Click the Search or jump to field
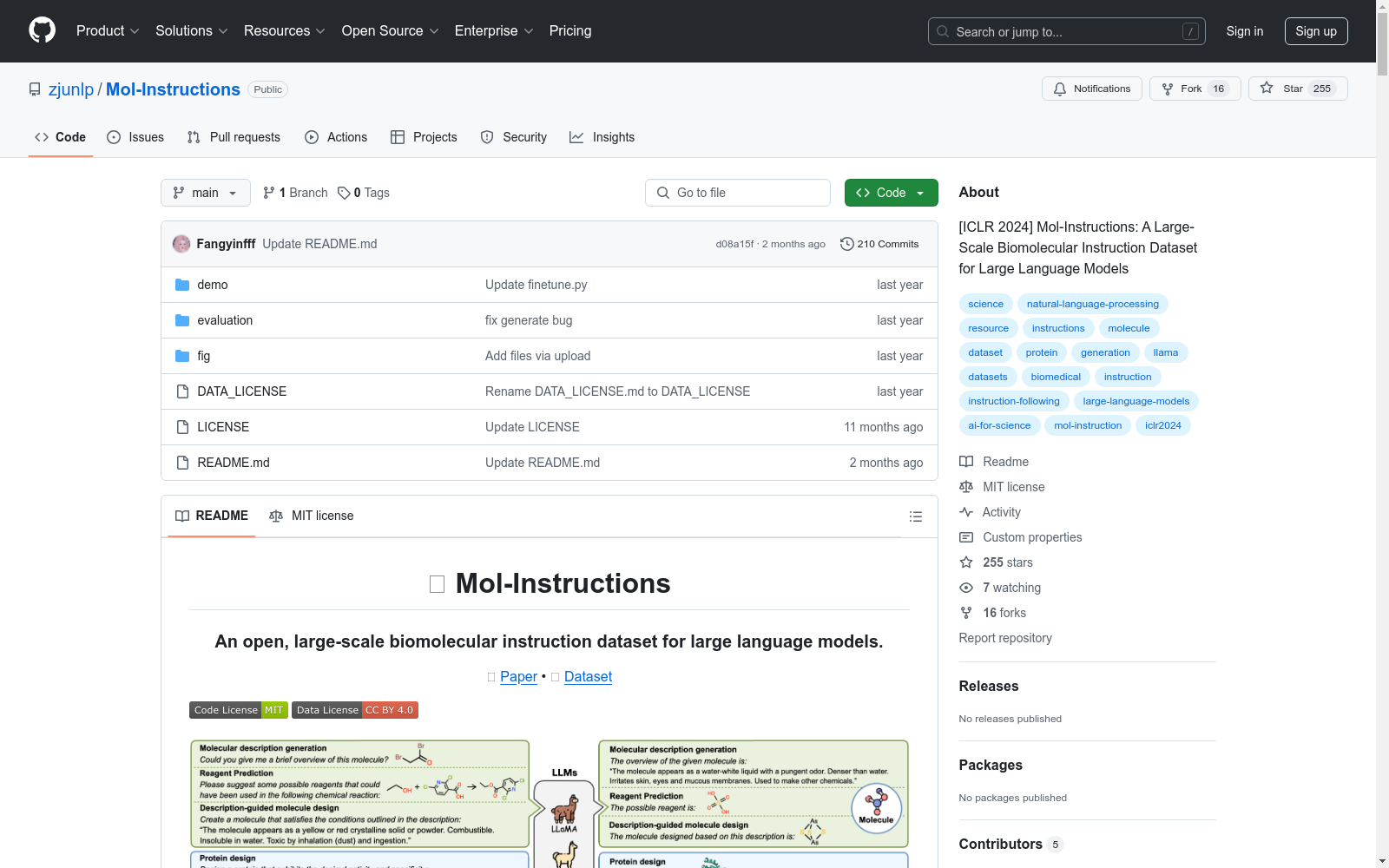The height and width of the screenshot is (868, 1389). (1067, 31)
